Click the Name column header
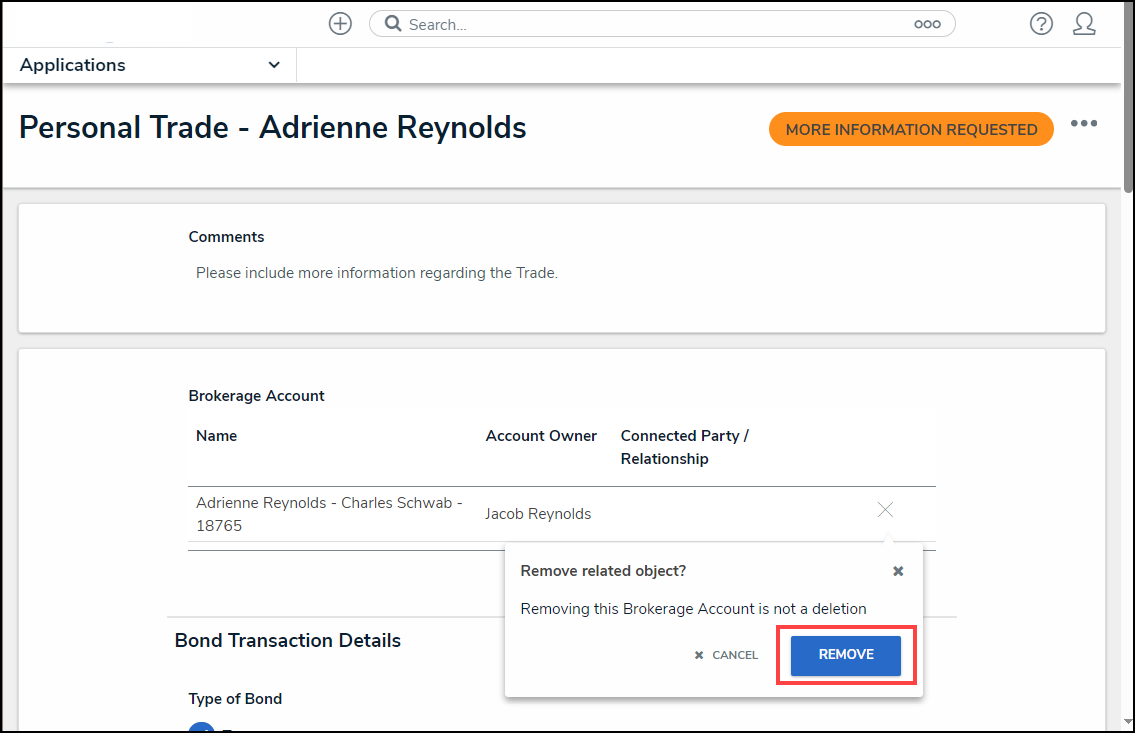This screenshot has height=733, width=1135. coord(217,436)
